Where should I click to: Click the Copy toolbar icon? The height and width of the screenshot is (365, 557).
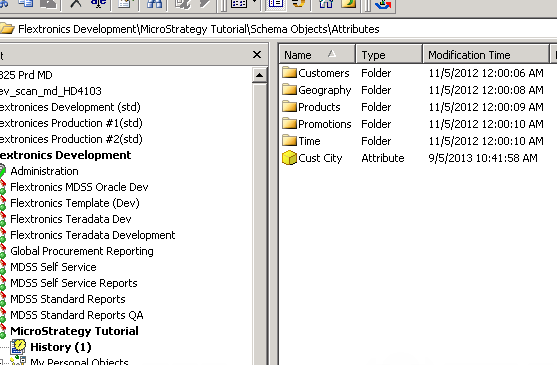point(27,4)
